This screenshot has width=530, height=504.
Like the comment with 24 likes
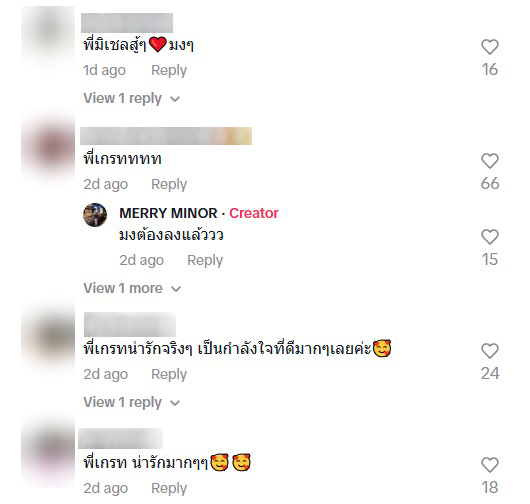[x=490, y=351]
